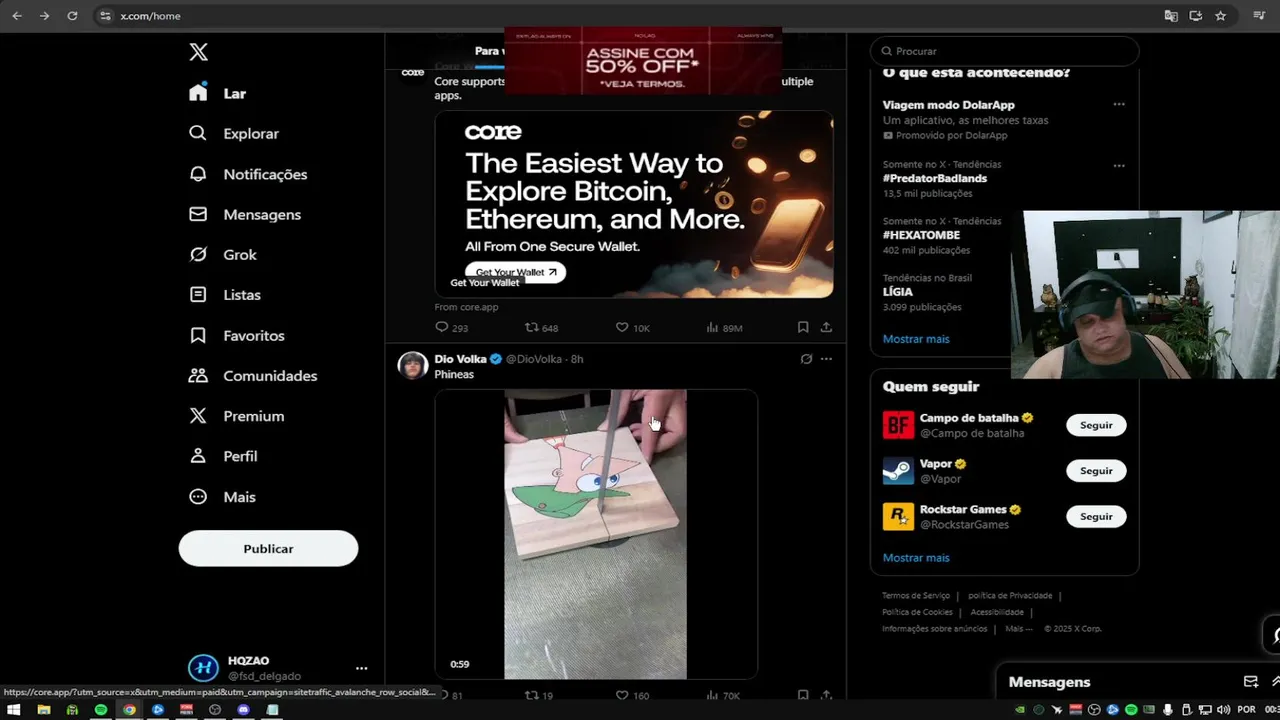Repost the Dio Volka post
This screenshot has width=1280, height=720.
click(x=539, y=695)
